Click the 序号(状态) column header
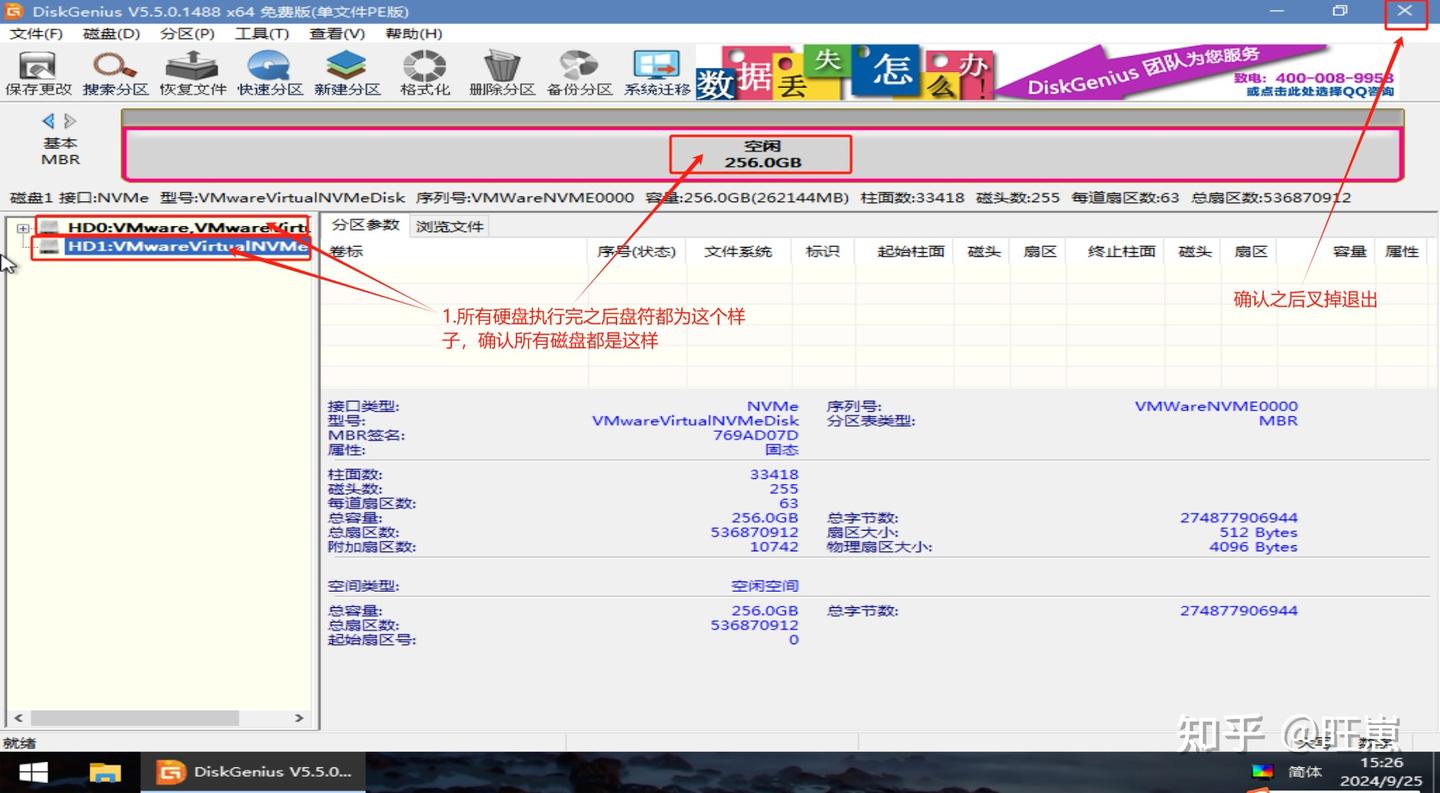The image size is (1440, 793). click(x=636, y=252)
